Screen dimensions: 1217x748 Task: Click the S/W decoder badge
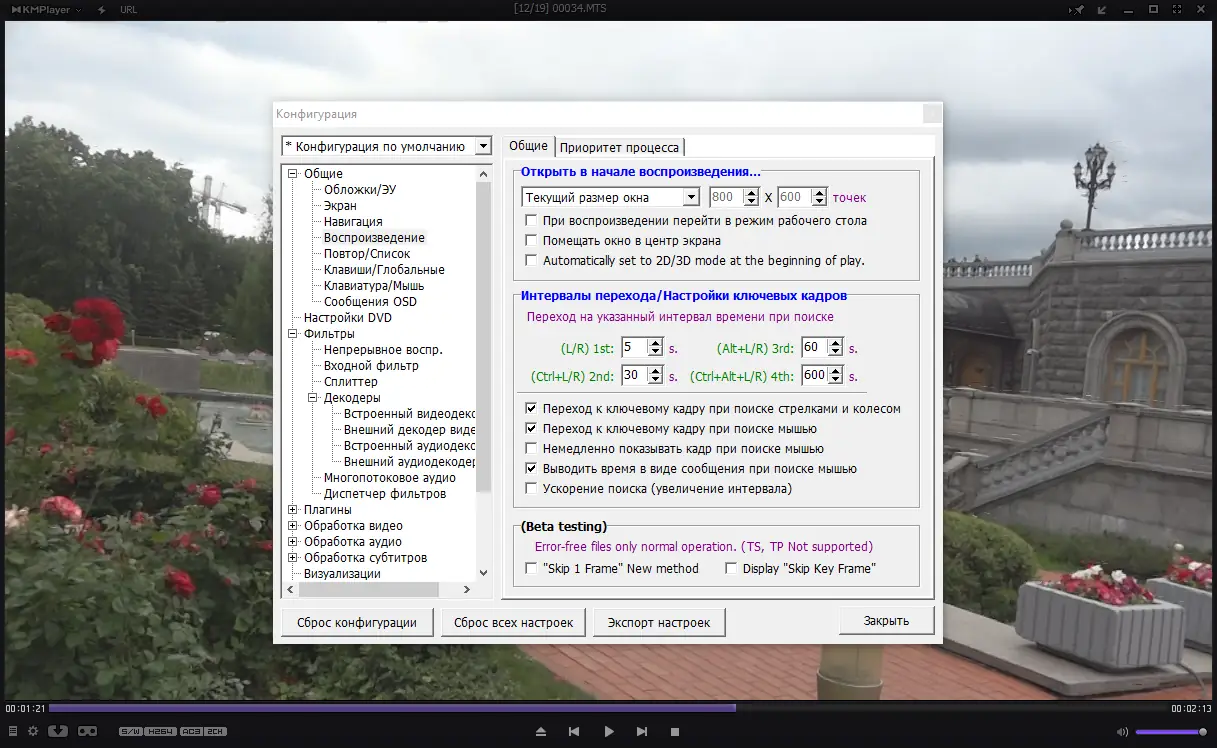click(130, 732)
